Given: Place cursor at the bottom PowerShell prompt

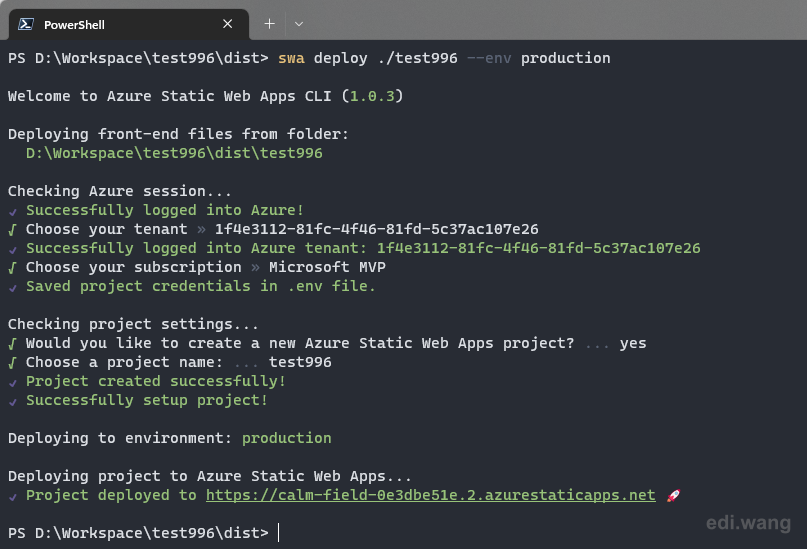Looking at the screenshot, I should tap(278, 533).
